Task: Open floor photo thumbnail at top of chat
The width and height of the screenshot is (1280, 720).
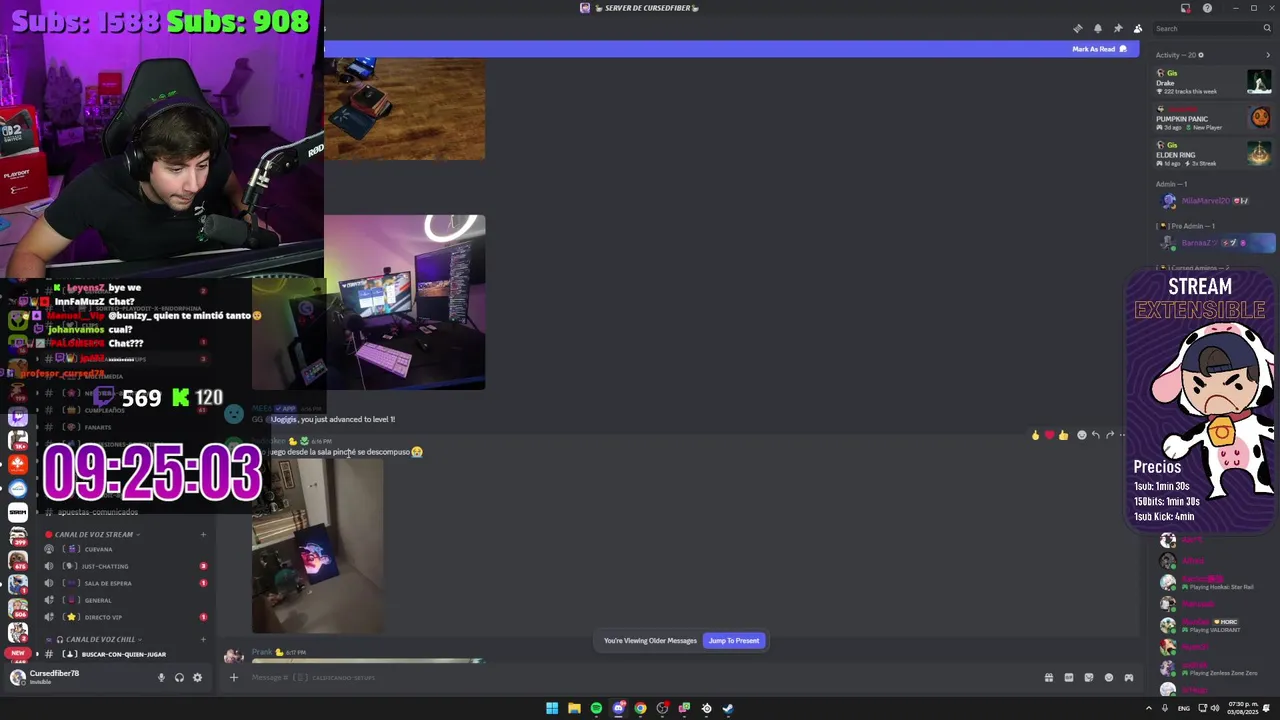Action: click(404, 109)
